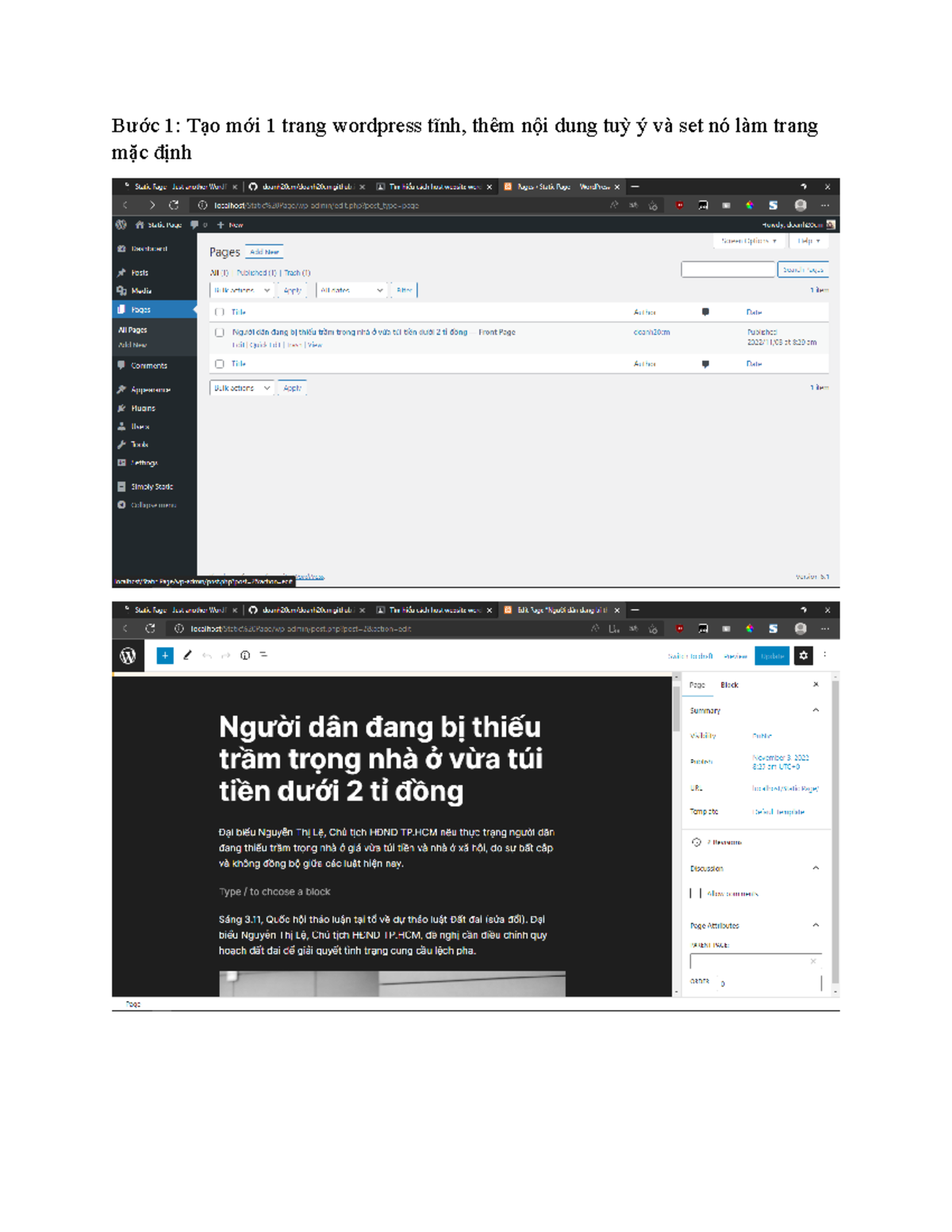Image resolution: width=952 pixels, height=1232 pixels.
Task: Open the top Bulk actions dropdown
Action: pos(242,290)
